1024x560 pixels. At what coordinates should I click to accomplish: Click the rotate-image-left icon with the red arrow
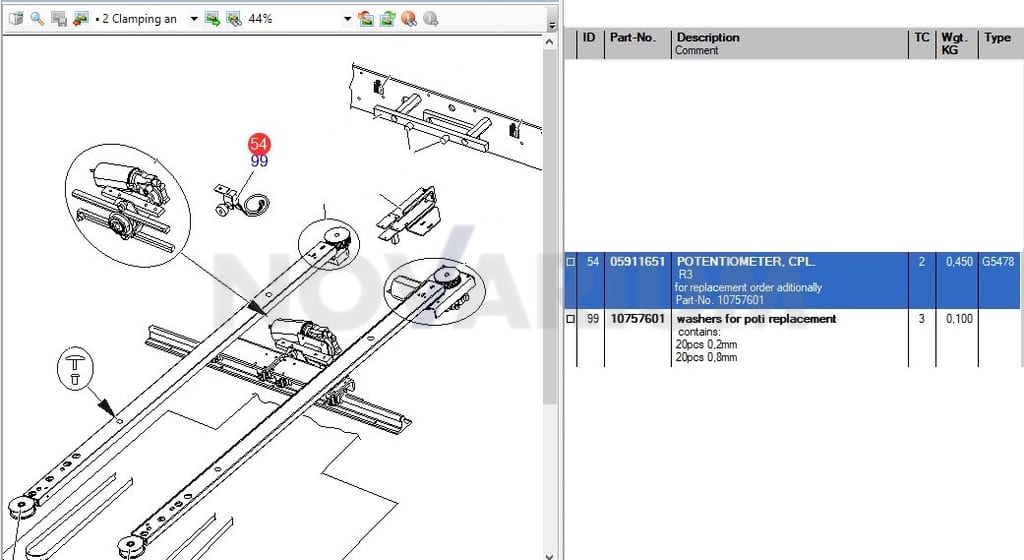coord(366,18)
